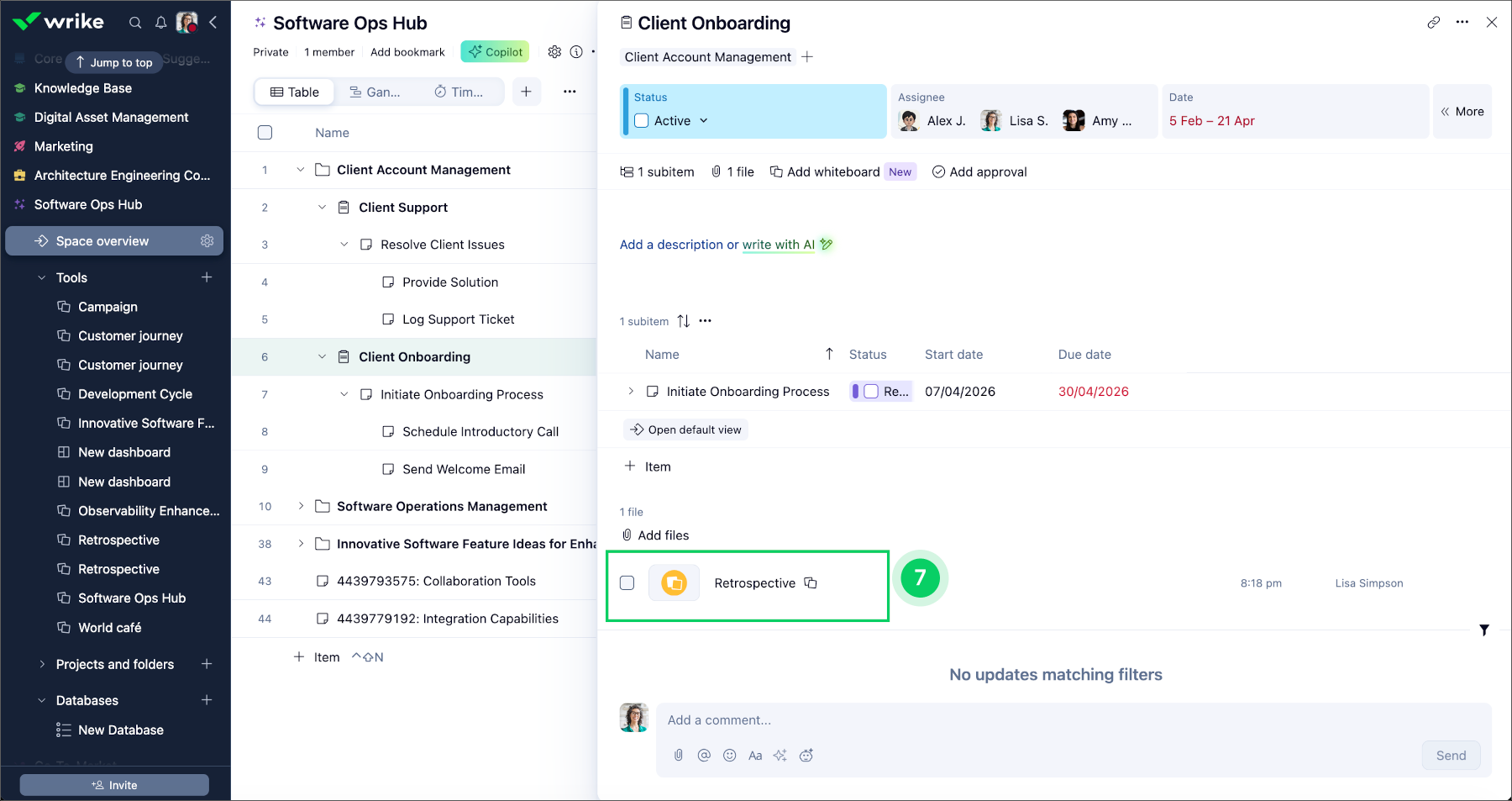The height and width of the screenshot is (801, 1512).
Task: Open World café whiteboard in sidebar
Action: coord(109,628)
